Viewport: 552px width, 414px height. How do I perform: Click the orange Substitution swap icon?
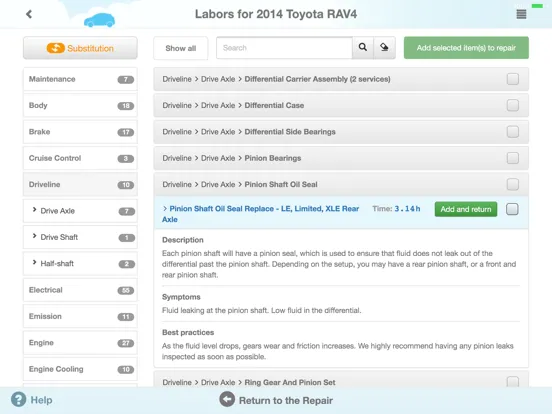56,48
